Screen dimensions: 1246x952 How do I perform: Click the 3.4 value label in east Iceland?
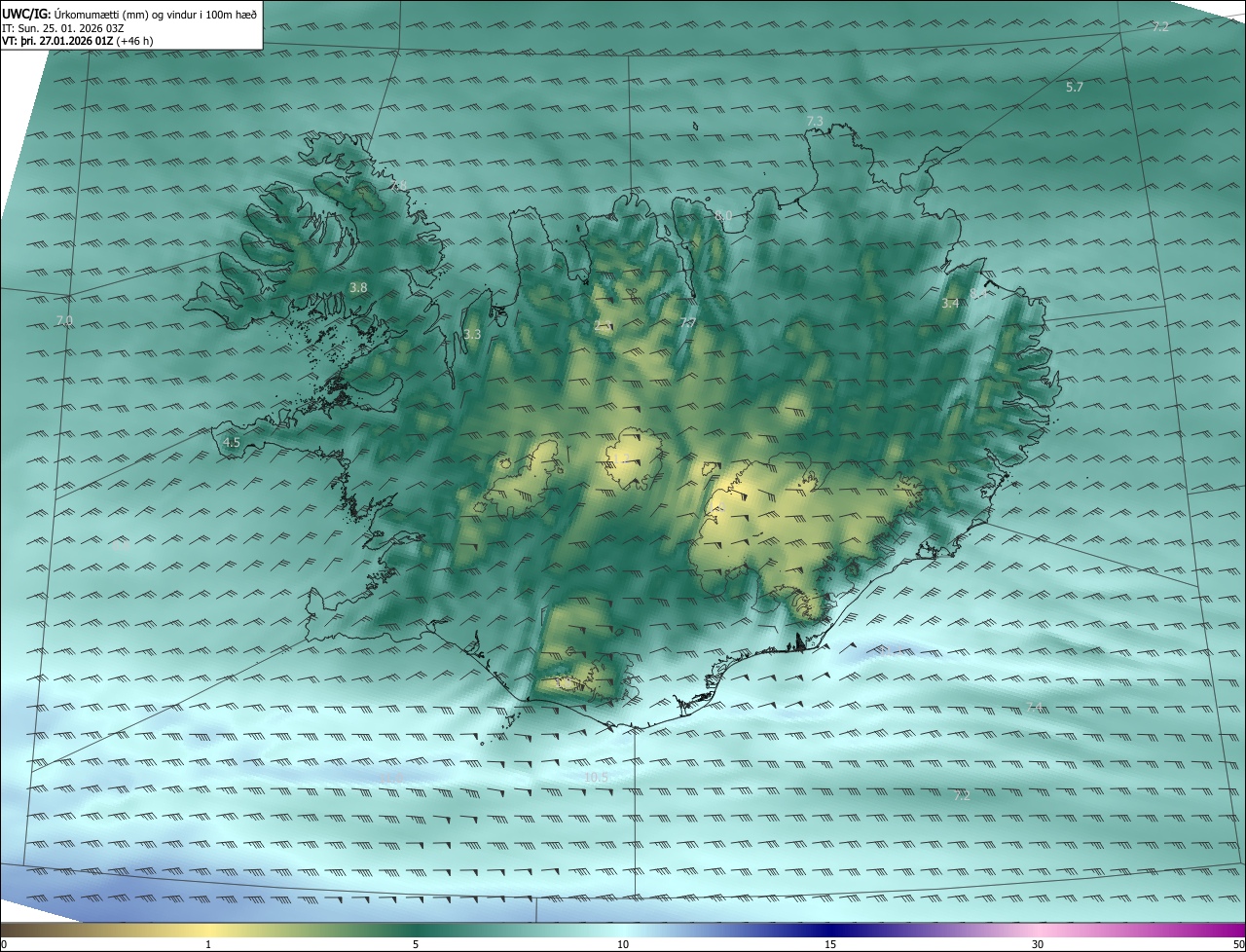pyautogui.click(x=950, y=303)
